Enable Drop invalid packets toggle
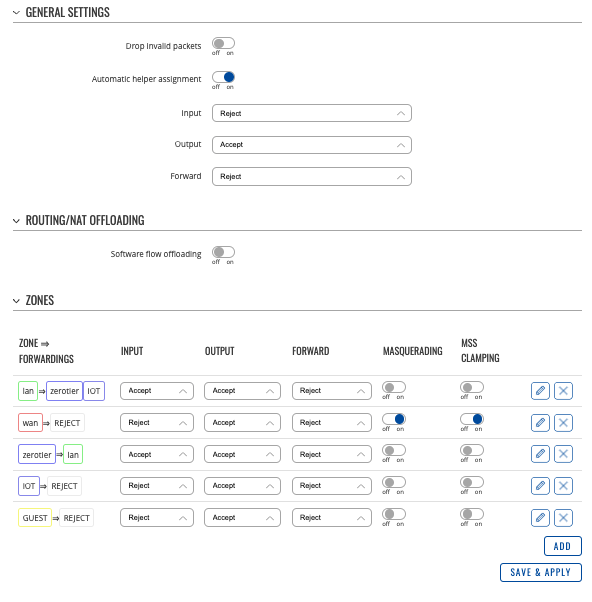This screenshot has width=592, height=602. [x=223, y=43]
